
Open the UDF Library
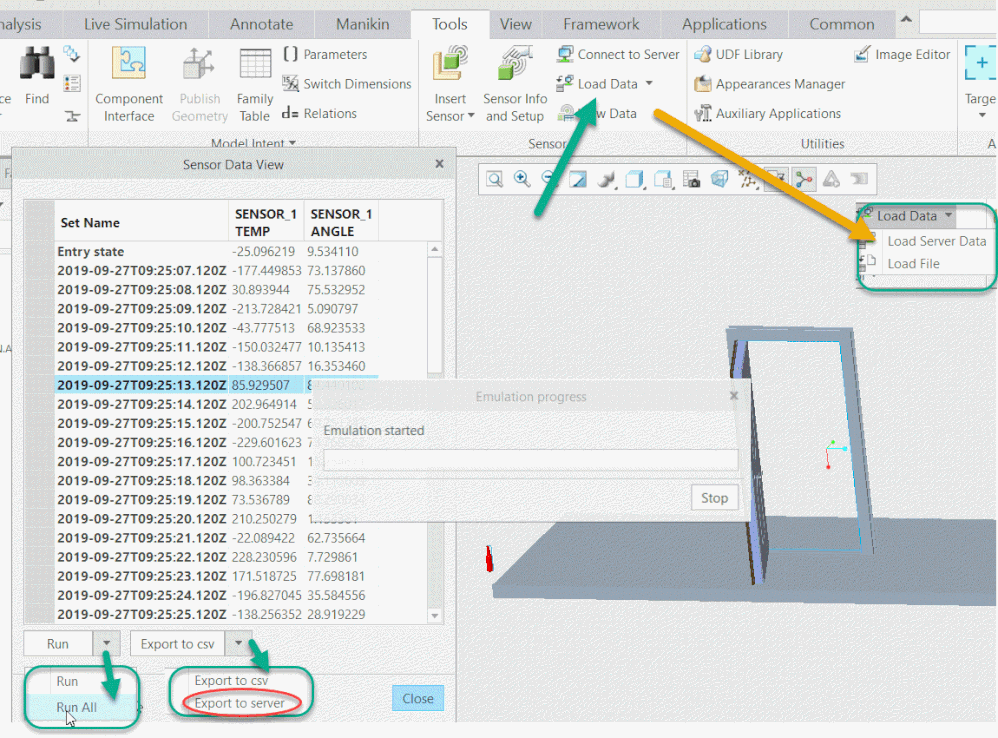(738, 55)
